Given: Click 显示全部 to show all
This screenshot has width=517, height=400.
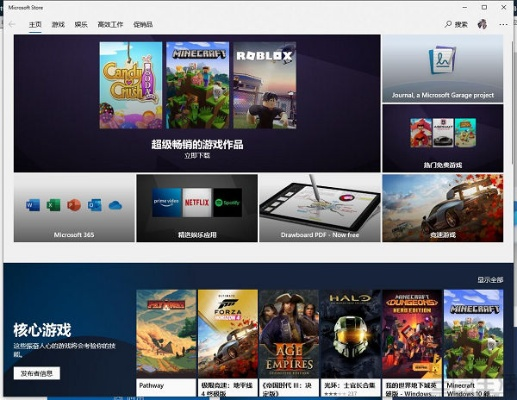Looking at the screenshot, I should [x=490, y=280].
